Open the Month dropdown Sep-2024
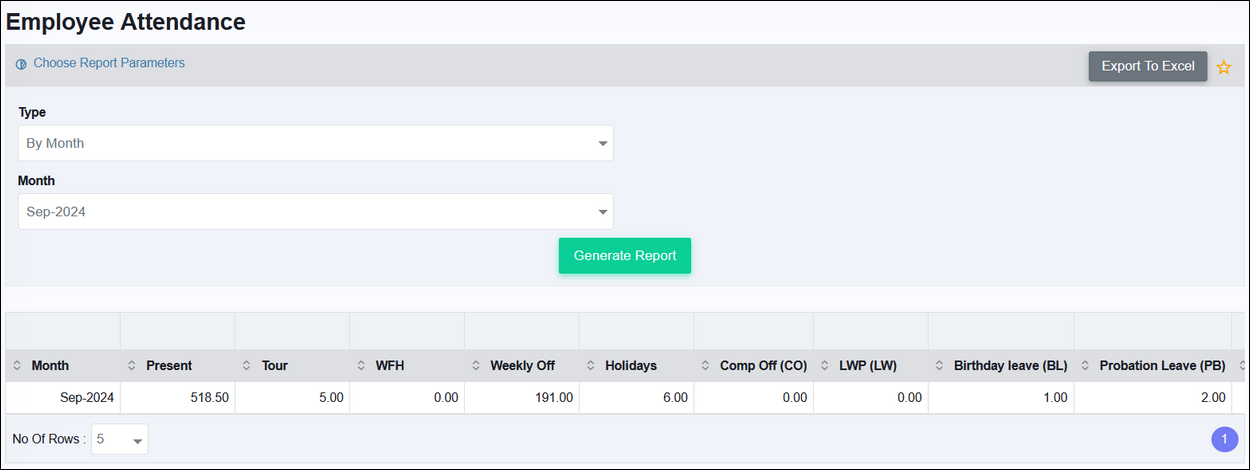The height and width of the screenshot is (470, 1250). [316, 212]
